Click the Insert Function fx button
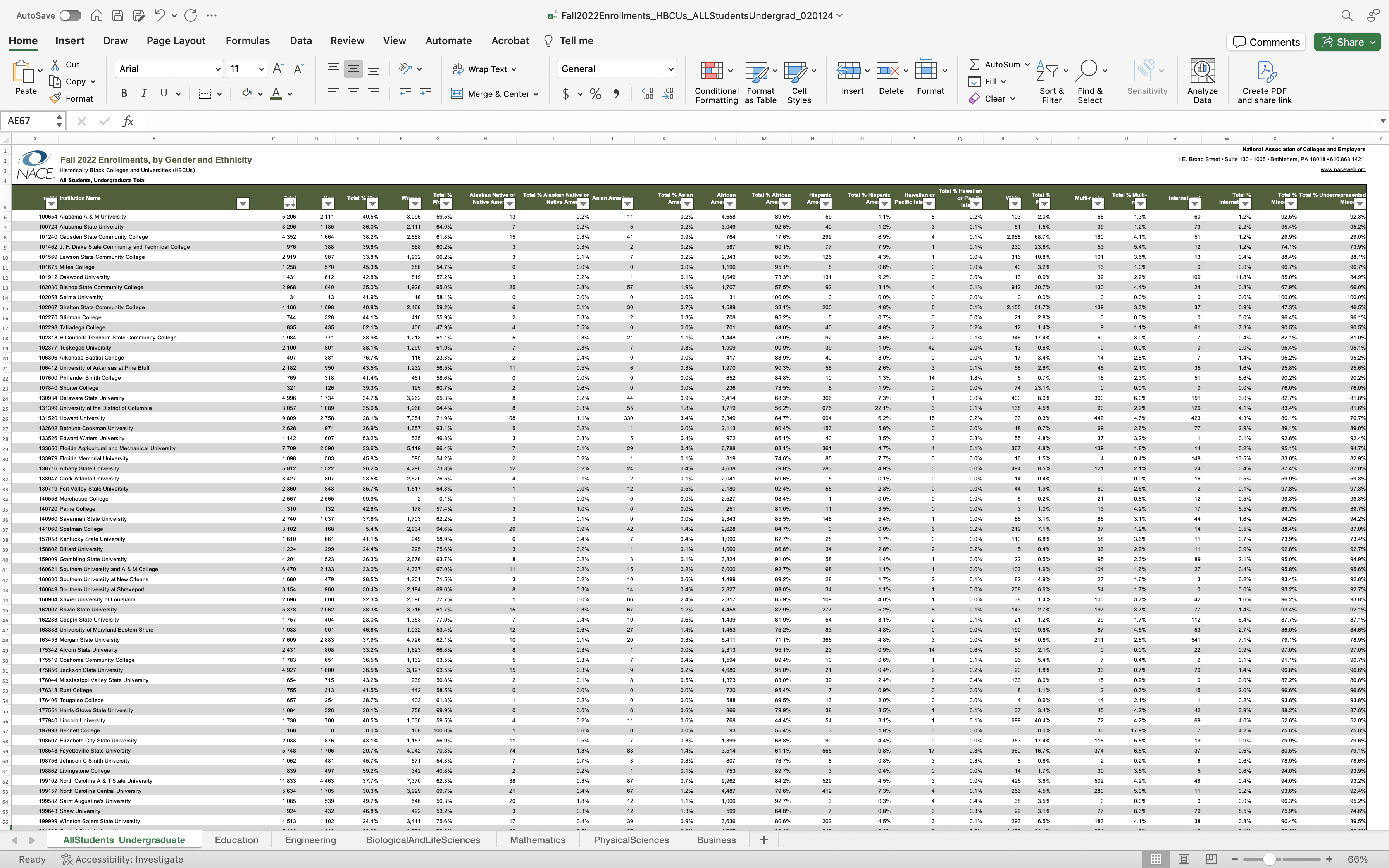 pos(128,121)
